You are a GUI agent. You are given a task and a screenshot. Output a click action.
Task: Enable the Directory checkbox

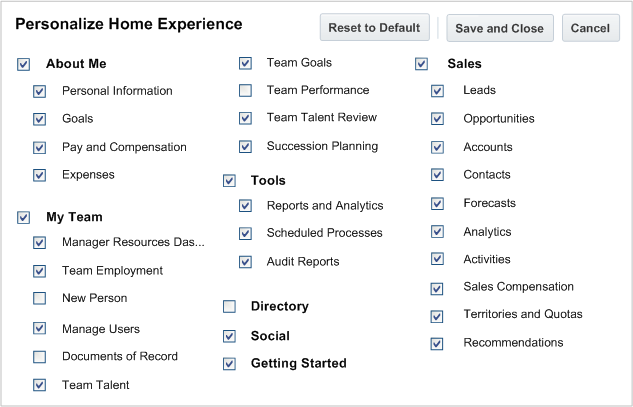click(229, 307)
